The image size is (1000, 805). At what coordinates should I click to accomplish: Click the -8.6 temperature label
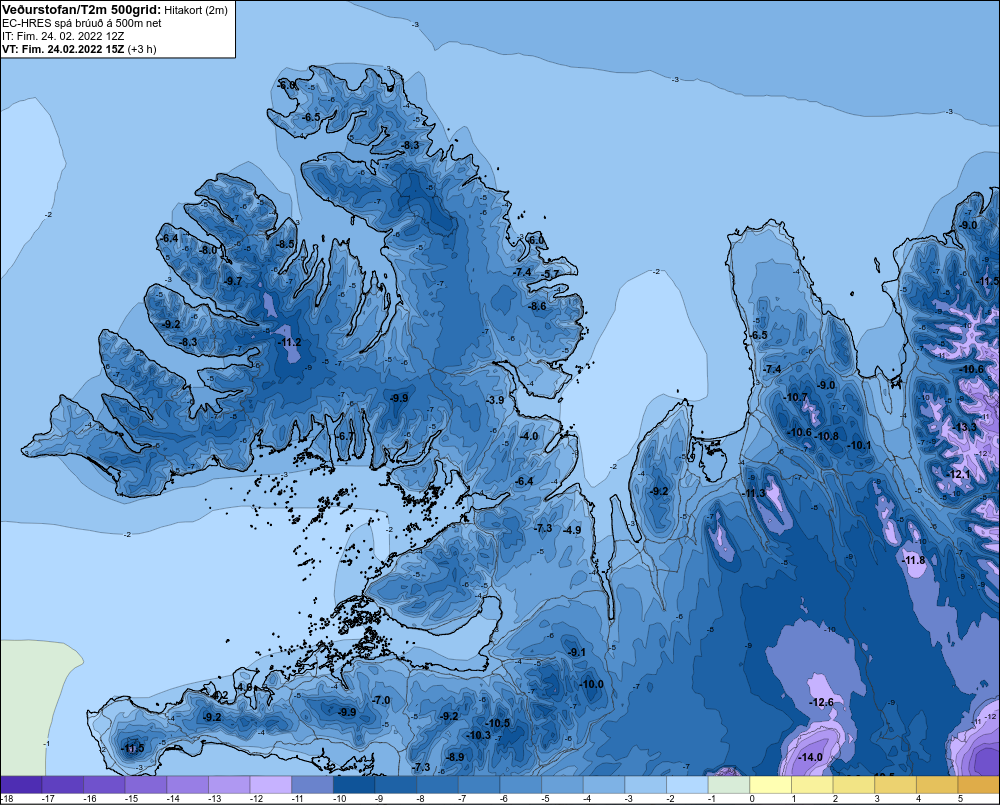[538, 306]
